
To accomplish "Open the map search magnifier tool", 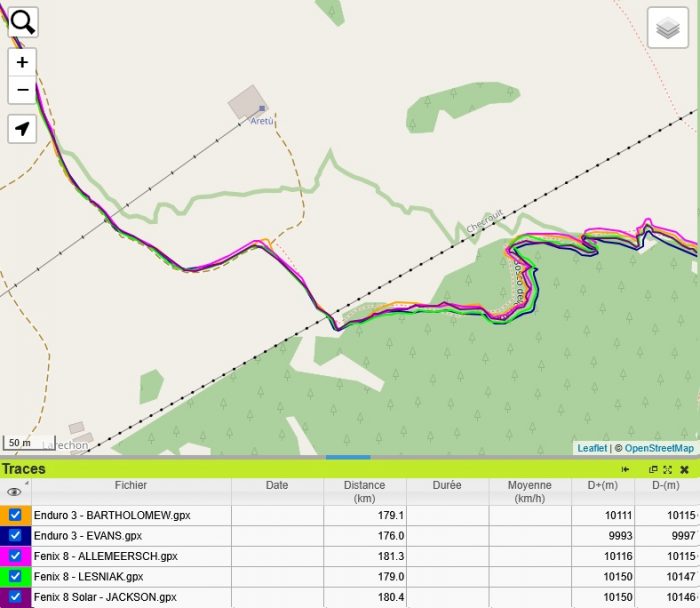I will [x=23, y=22].
